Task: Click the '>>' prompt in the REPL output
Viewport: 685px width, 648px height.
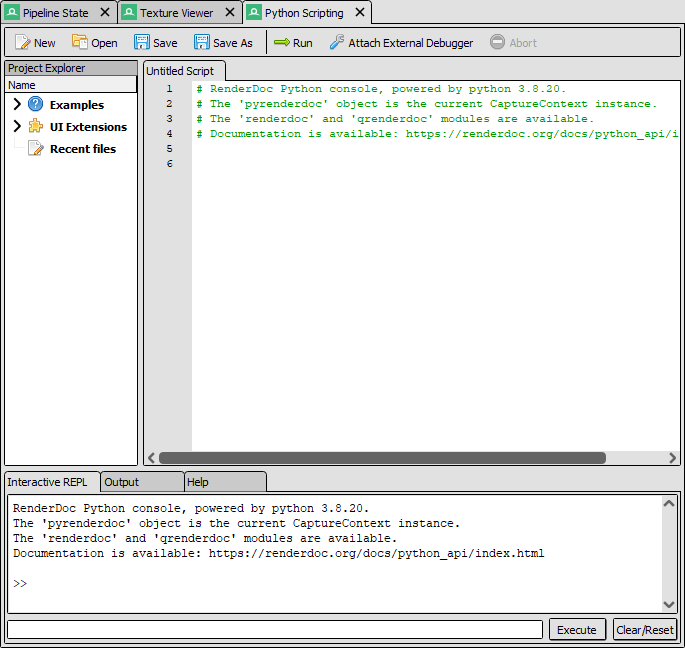Action: (20, 584)
